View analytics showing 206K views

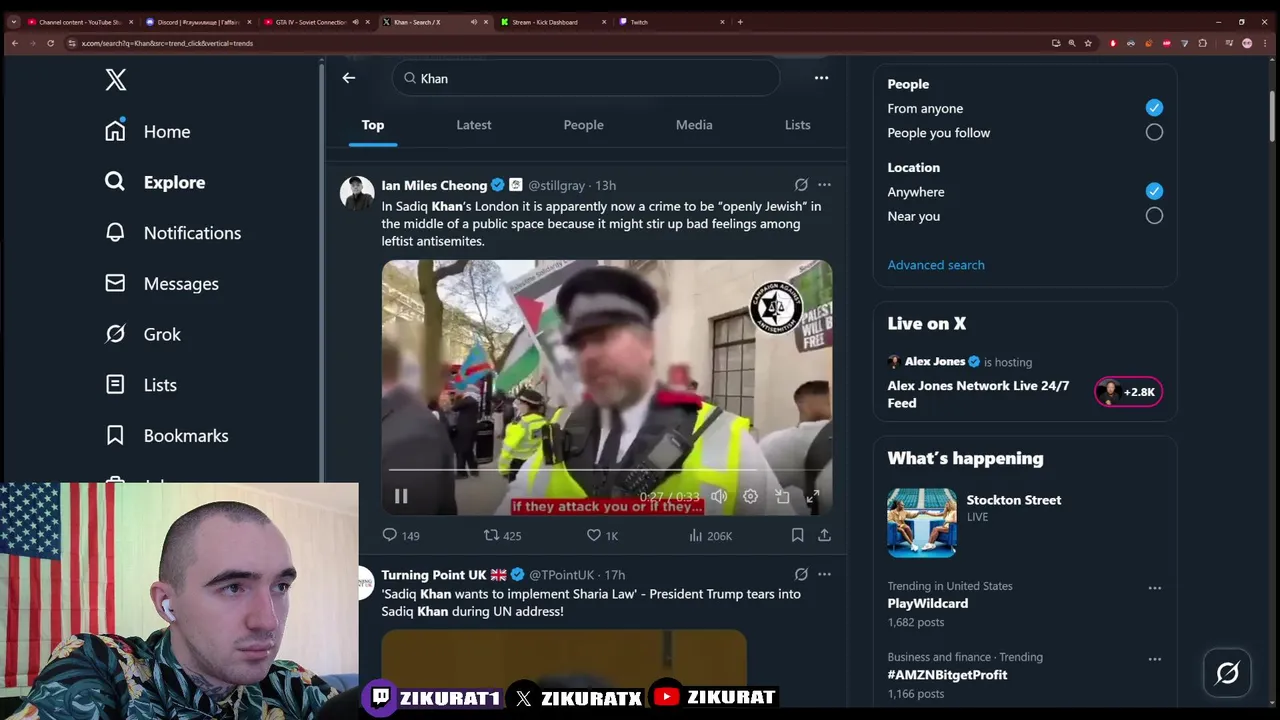click(x=711, y=535)
